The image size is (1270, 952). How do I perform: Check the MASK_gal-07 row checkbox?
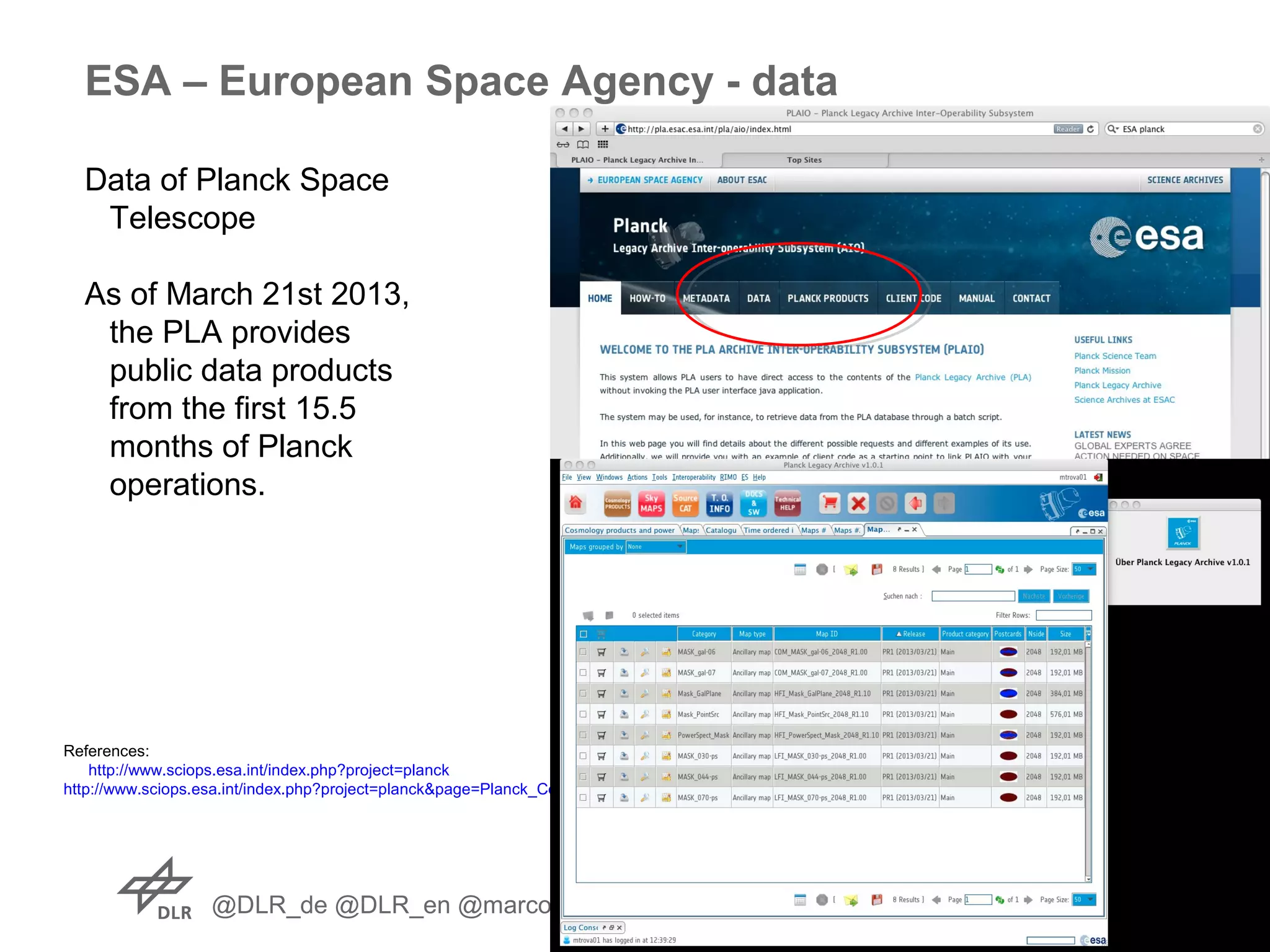click(x=583, y=672)
